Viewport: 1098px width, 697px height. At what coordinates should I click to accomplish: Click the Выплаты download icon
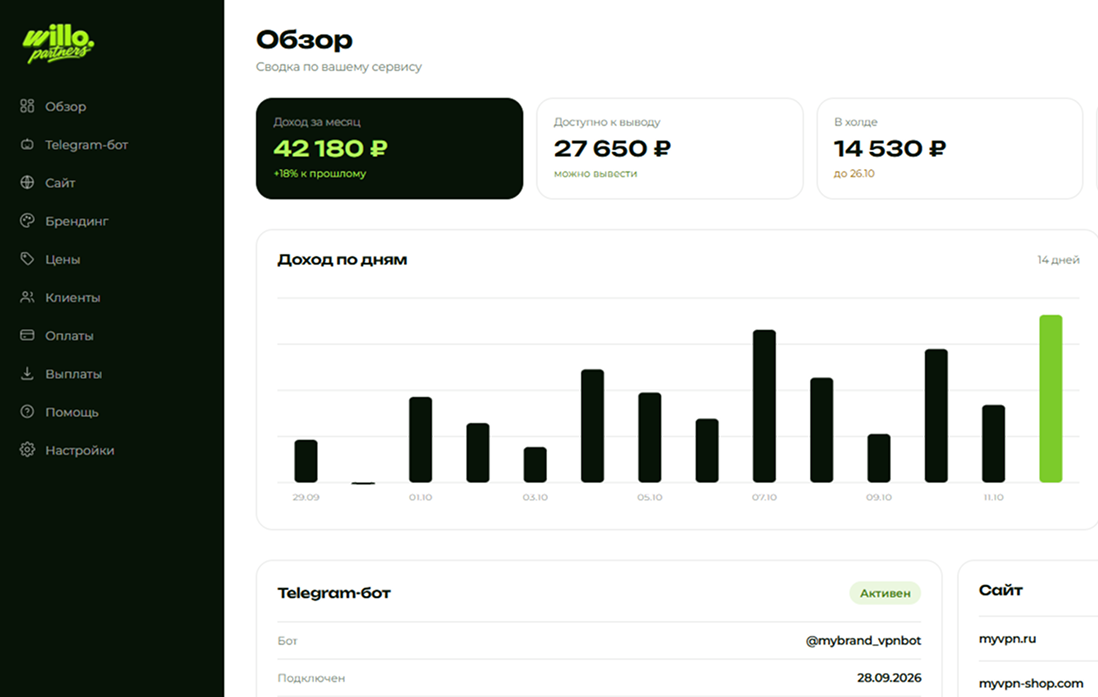[27, 373]
